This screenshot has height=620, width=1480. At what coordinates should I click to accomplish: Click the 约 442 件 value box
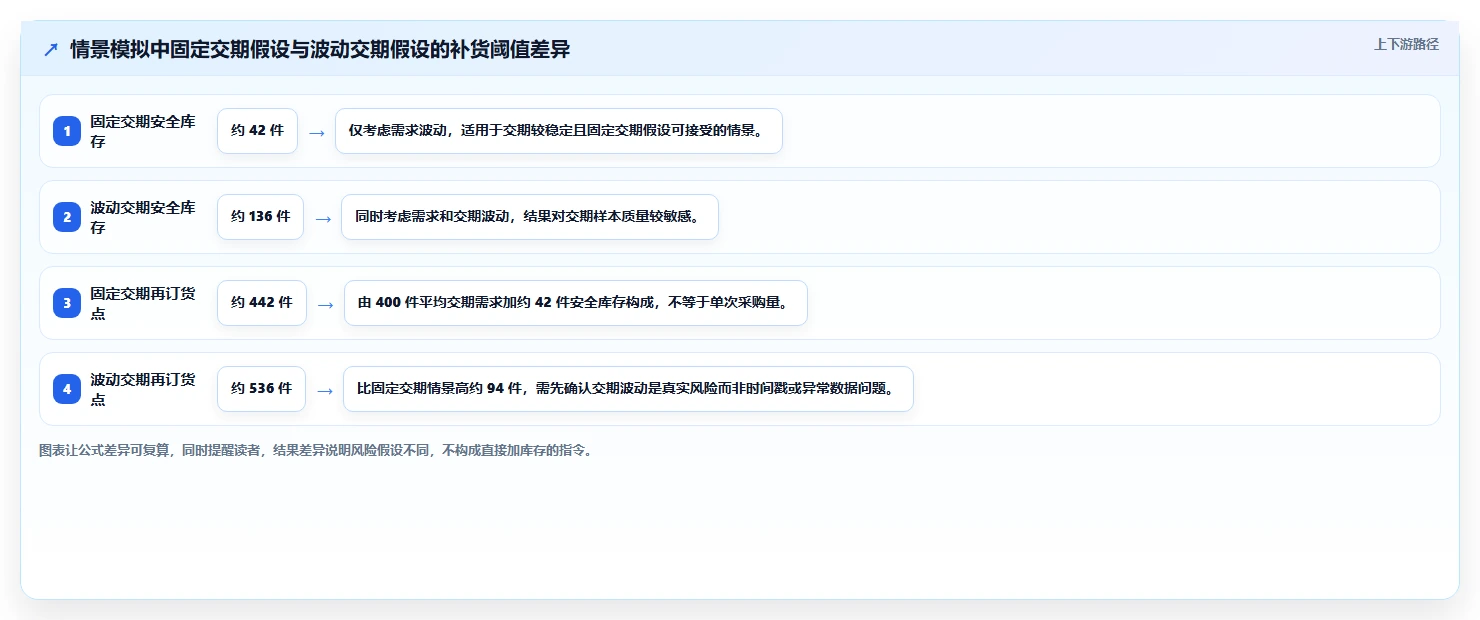(x=261, y=303)
